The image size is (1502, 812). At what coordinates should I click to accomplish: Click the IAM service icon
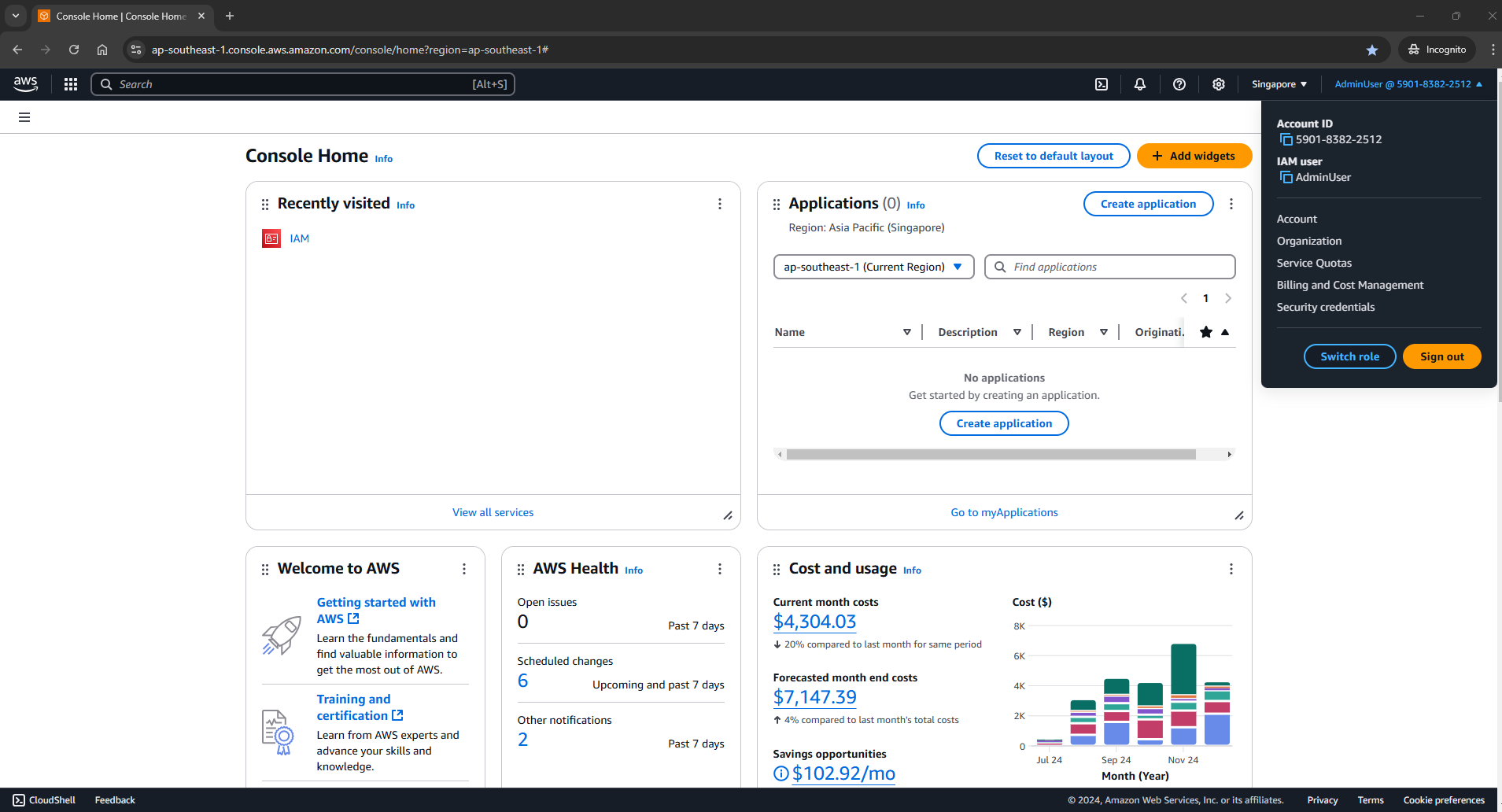[271, 238]
